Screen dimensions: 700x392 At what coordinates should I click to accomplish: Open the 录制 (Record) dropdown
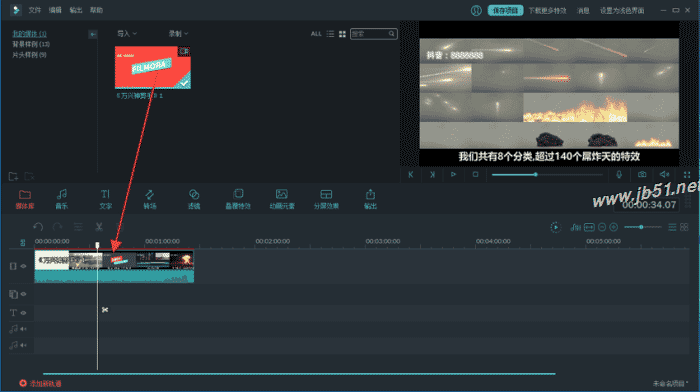178,33
